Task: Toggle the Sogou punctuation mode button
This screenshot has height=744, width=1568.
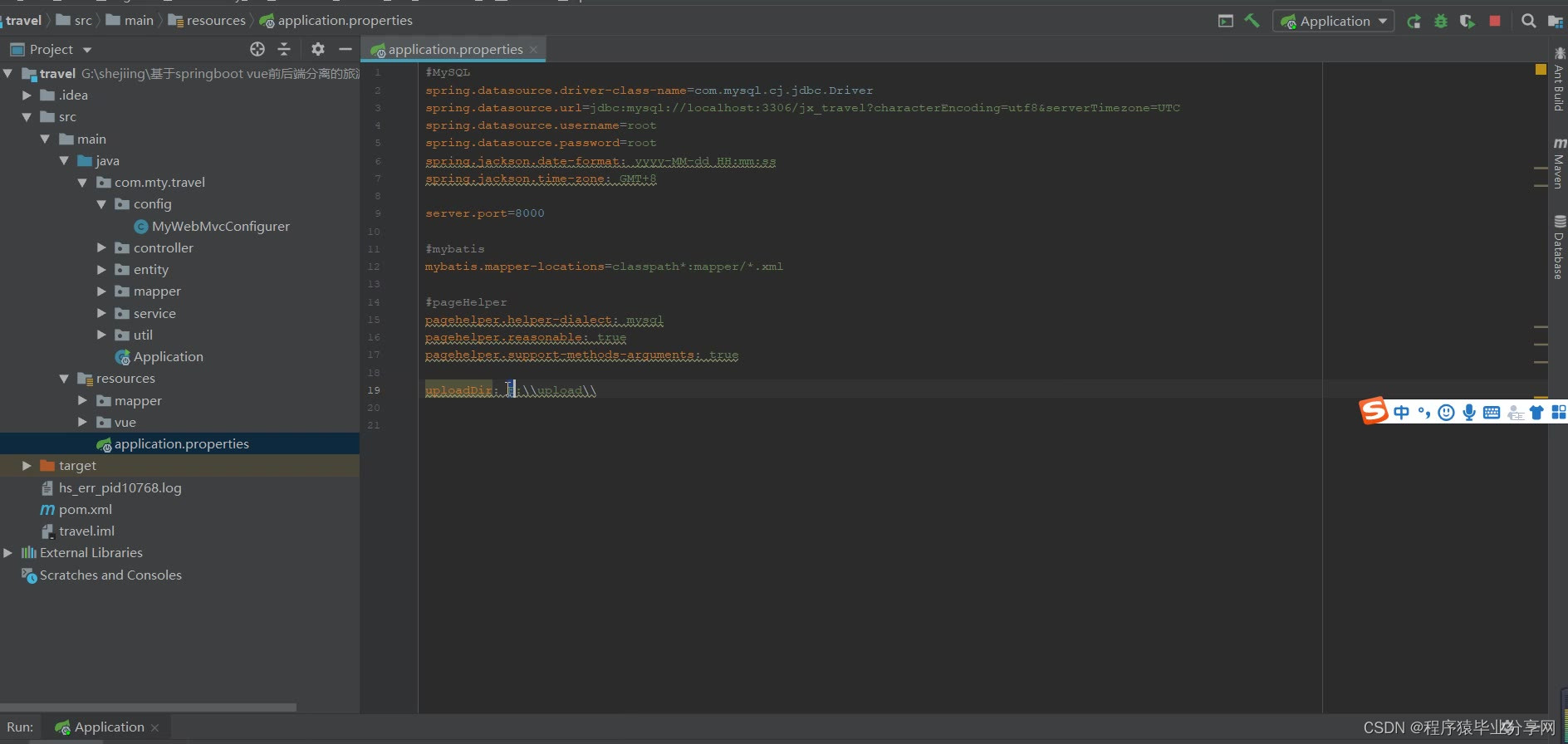Action: click(x=1423, y=412)
